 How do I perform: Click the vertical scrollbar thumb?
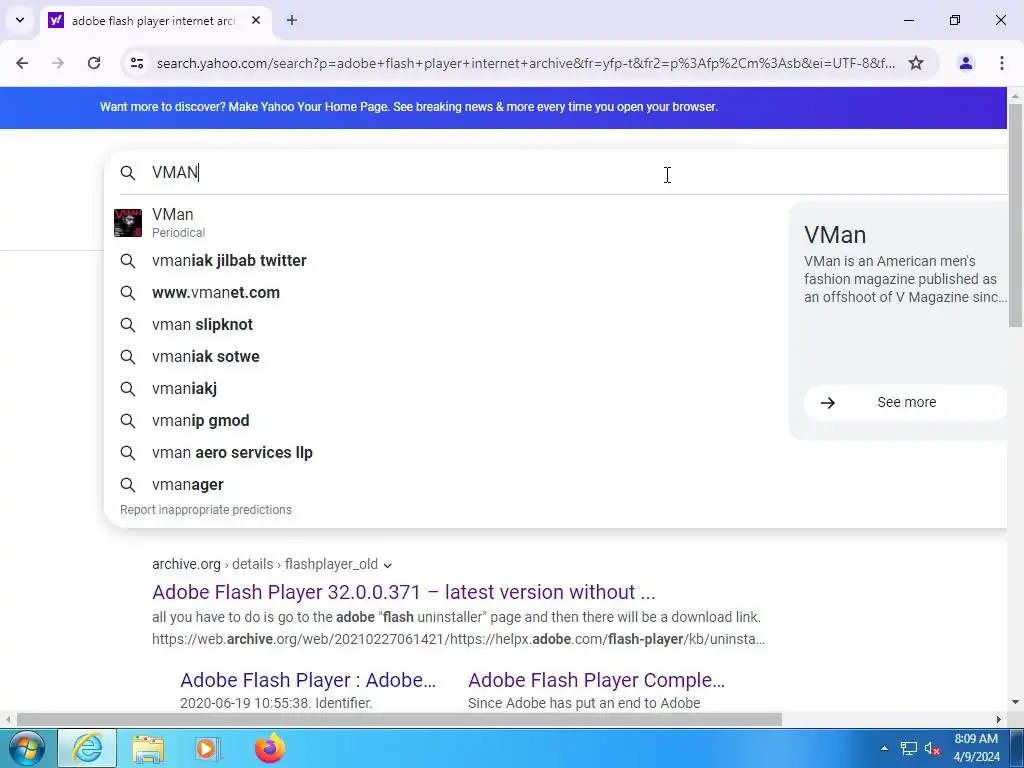tap(1015, 216)
